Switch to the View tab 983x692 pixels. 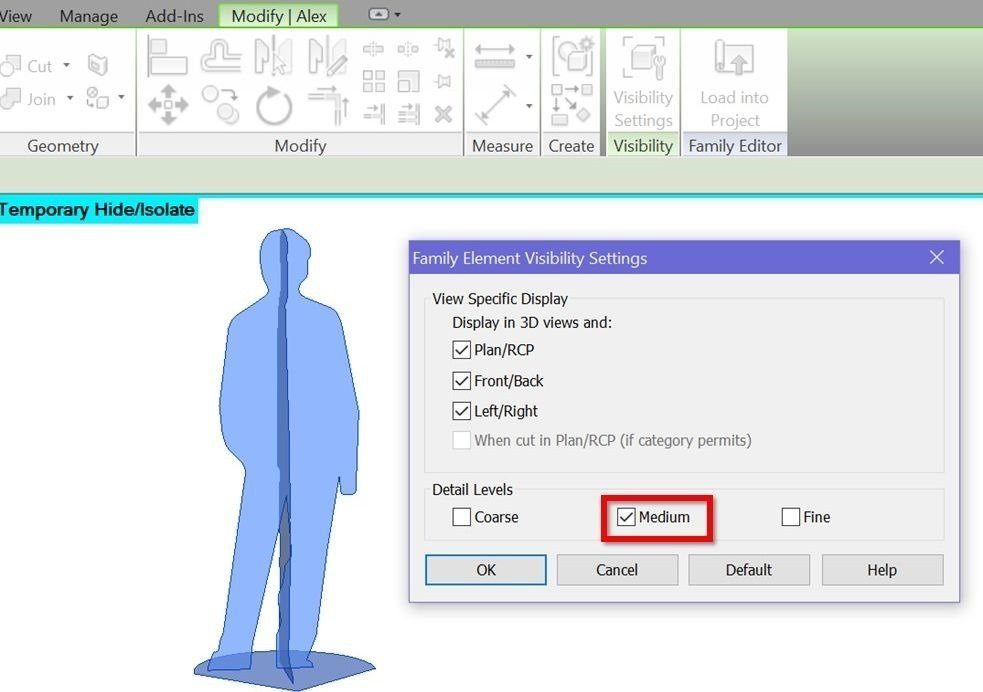coord(16,16)
